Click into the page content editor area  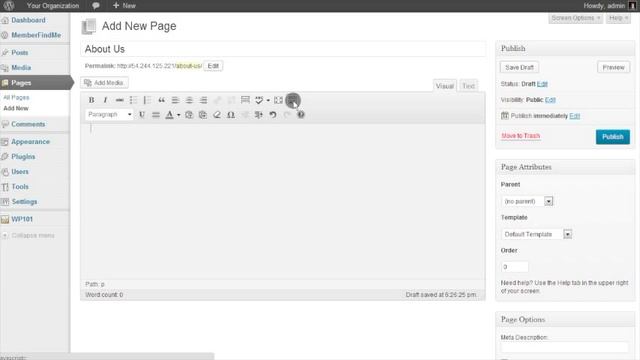click(x=283, y=201)
